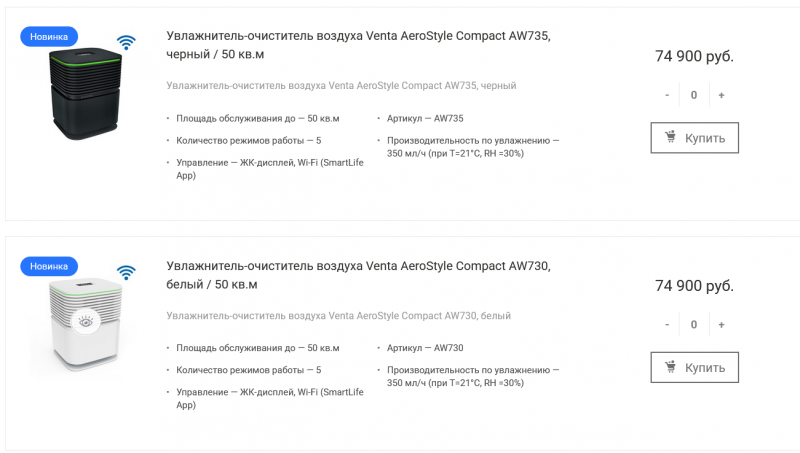Viewport: 800px width, 453px height.
Task: Click Wi-Fi icon on black AW735 humidifier
Action: coord(126,43)
